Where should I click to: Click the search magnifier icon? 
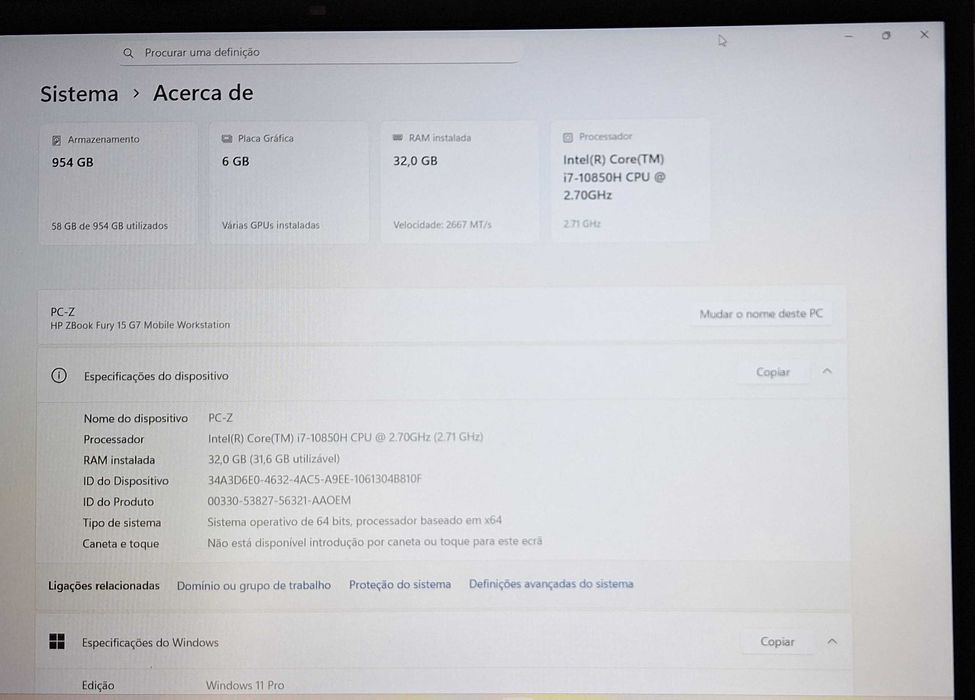point(128,53)
